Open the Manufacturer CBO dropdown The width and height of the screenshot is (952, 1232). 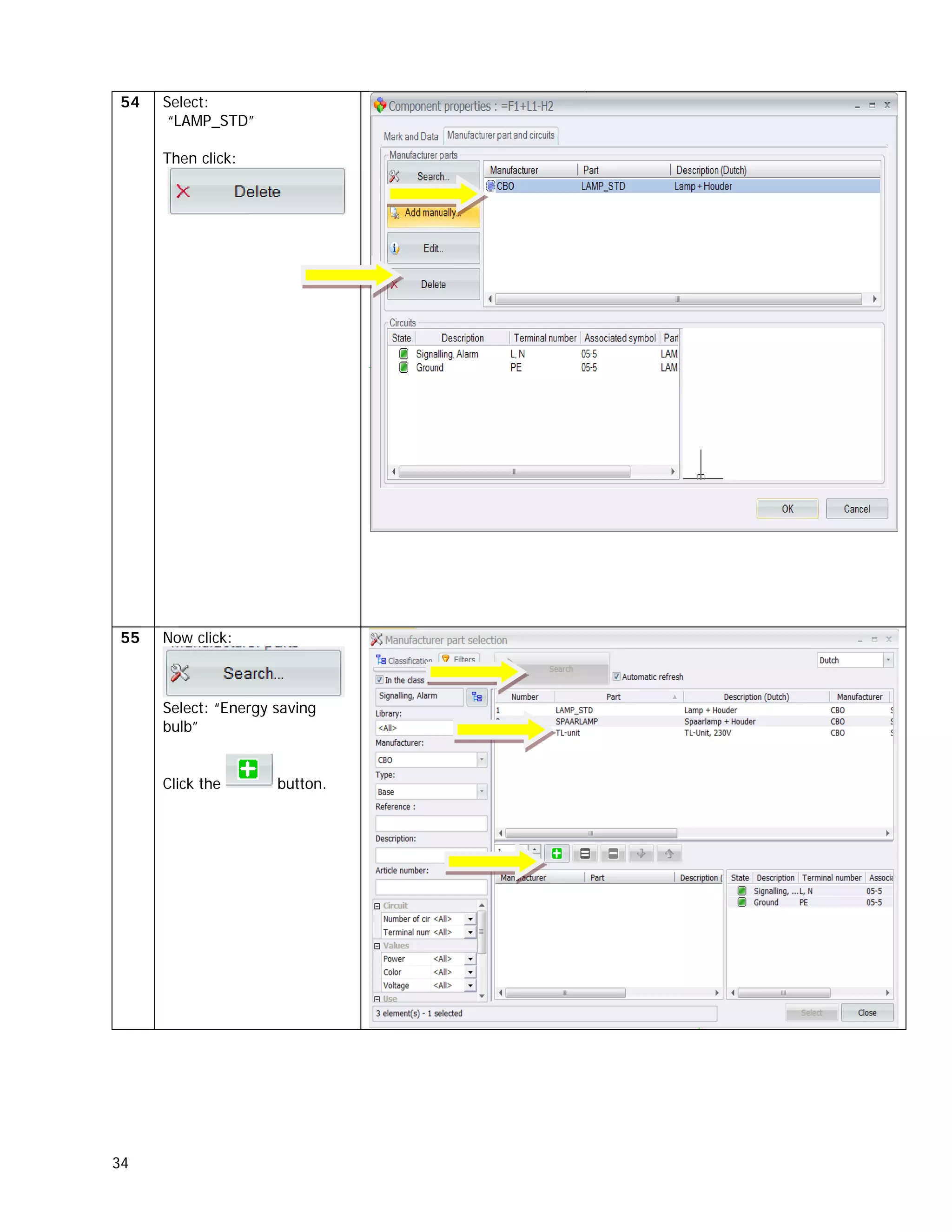click(482, 760)
